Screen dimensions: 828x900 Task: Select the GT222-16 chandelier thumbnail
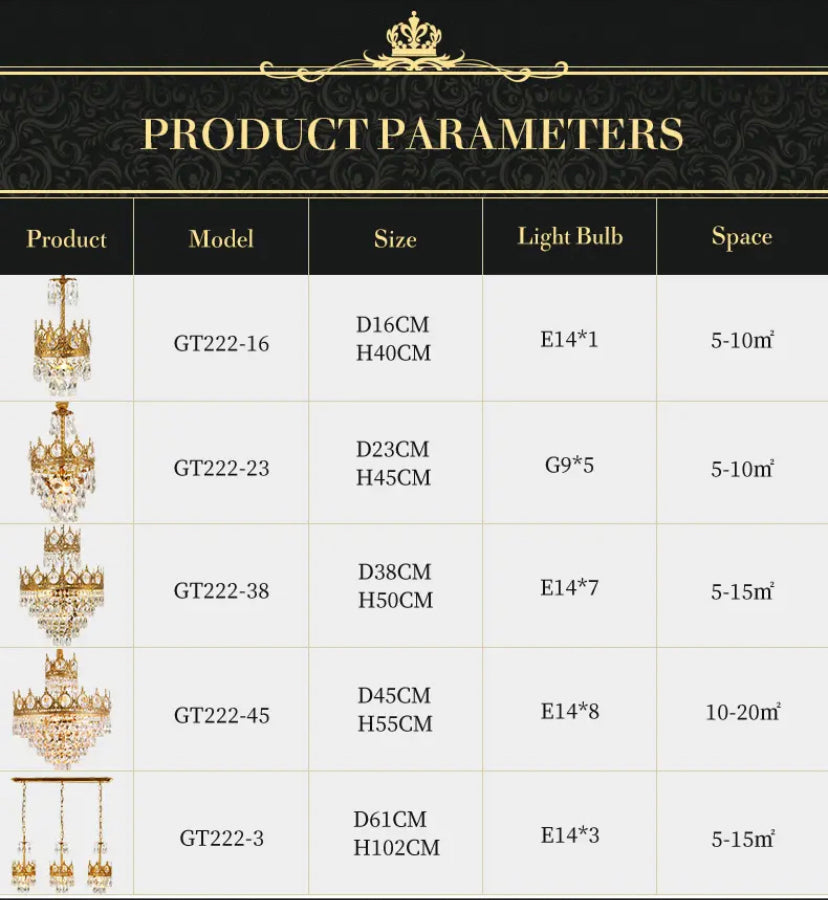(x=62, y=337)
